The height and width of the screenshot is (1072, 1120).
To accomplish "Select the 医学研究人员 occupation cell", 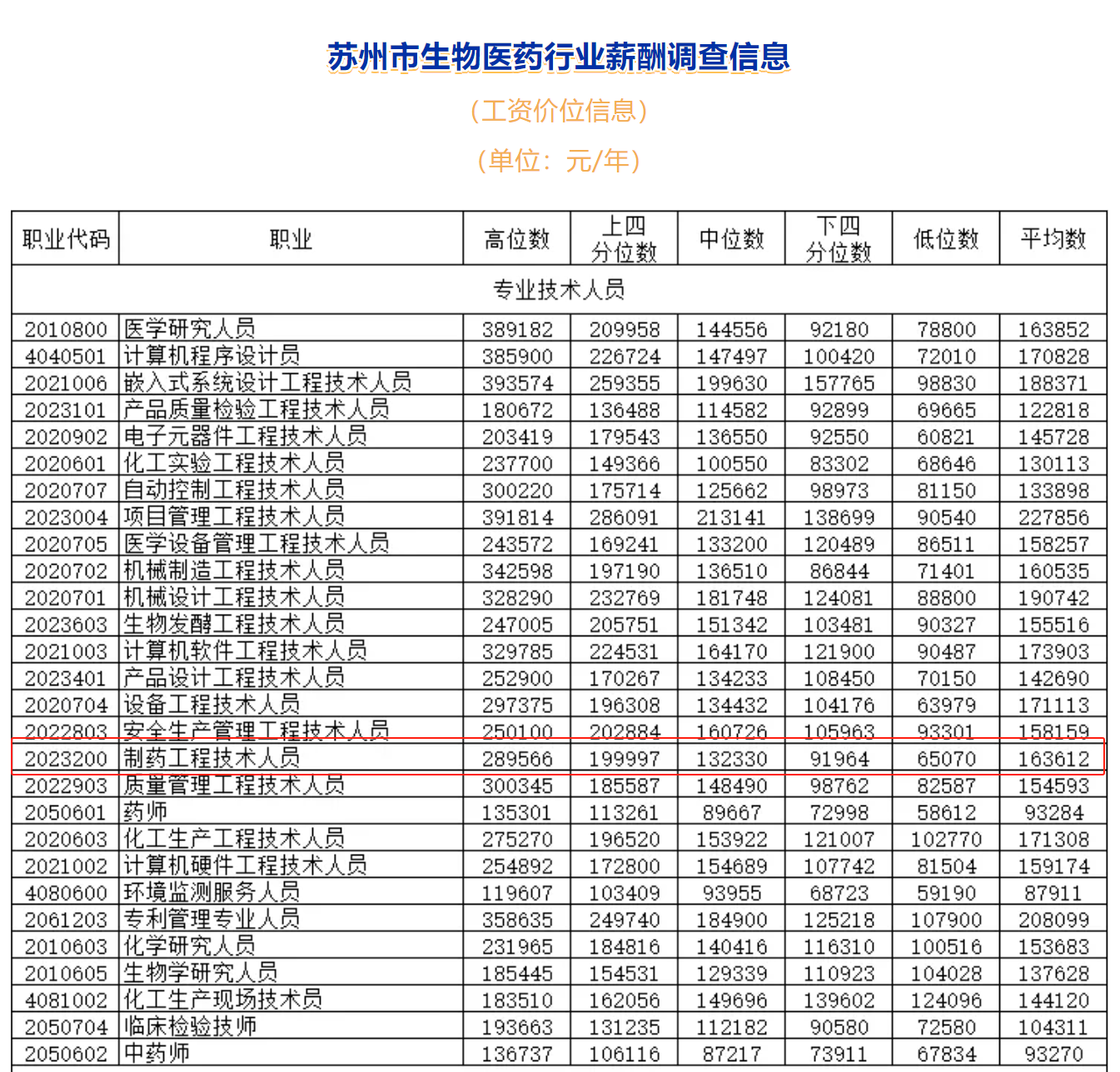I will point(190,329).
